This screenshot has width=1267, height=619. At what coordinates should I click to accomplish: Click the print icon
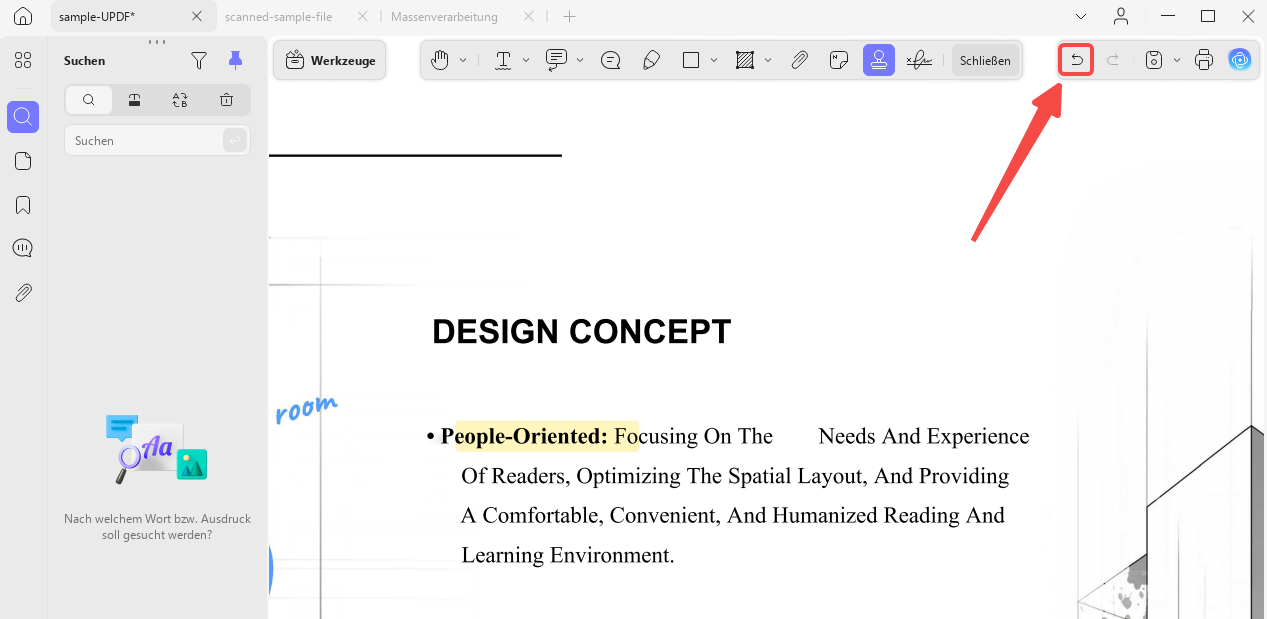[1204, 60]
